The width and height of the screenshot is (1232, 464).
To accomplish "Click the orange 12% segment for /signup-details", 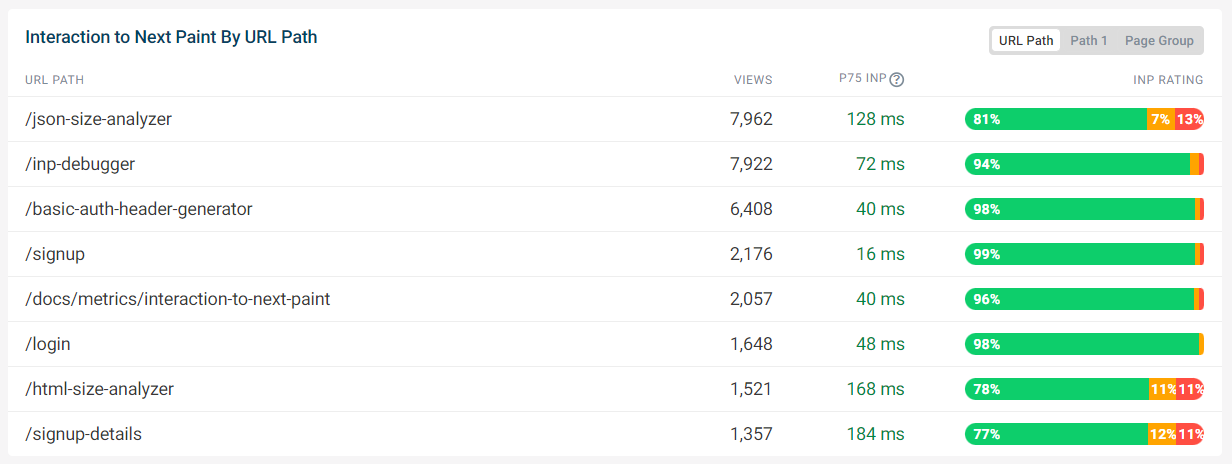I will [1162, 434].
